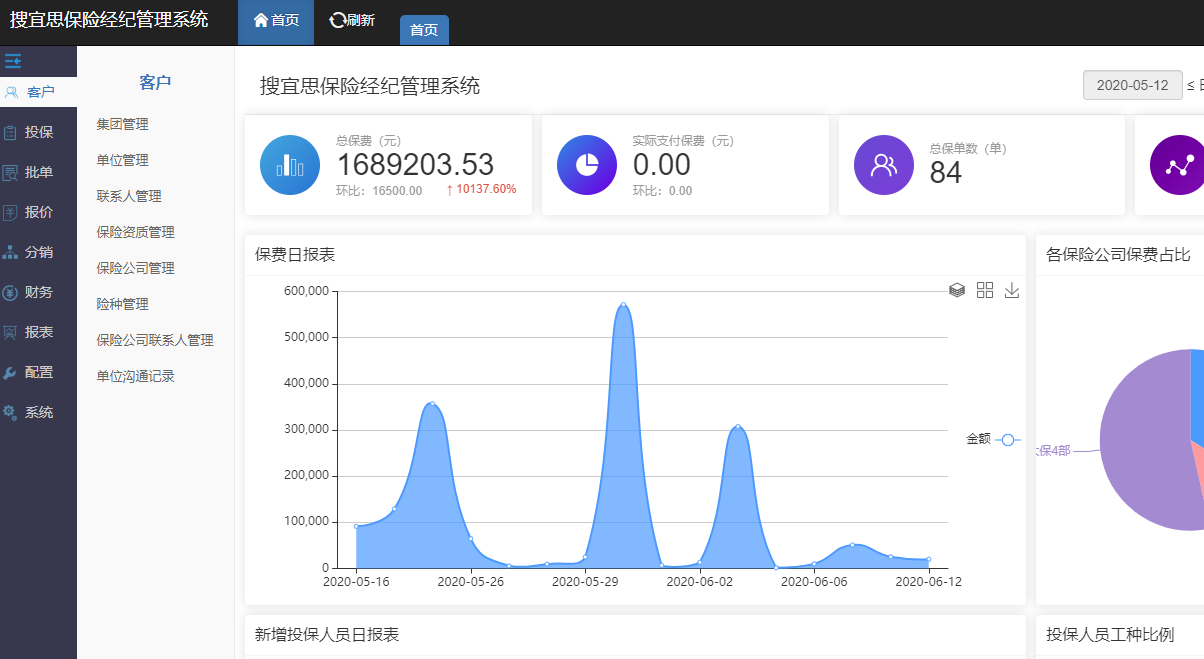Screen dimensions: 1204x659
Task: Click the 分销 hierarchy icon in sidebar
Action: [x=10, y=252]
